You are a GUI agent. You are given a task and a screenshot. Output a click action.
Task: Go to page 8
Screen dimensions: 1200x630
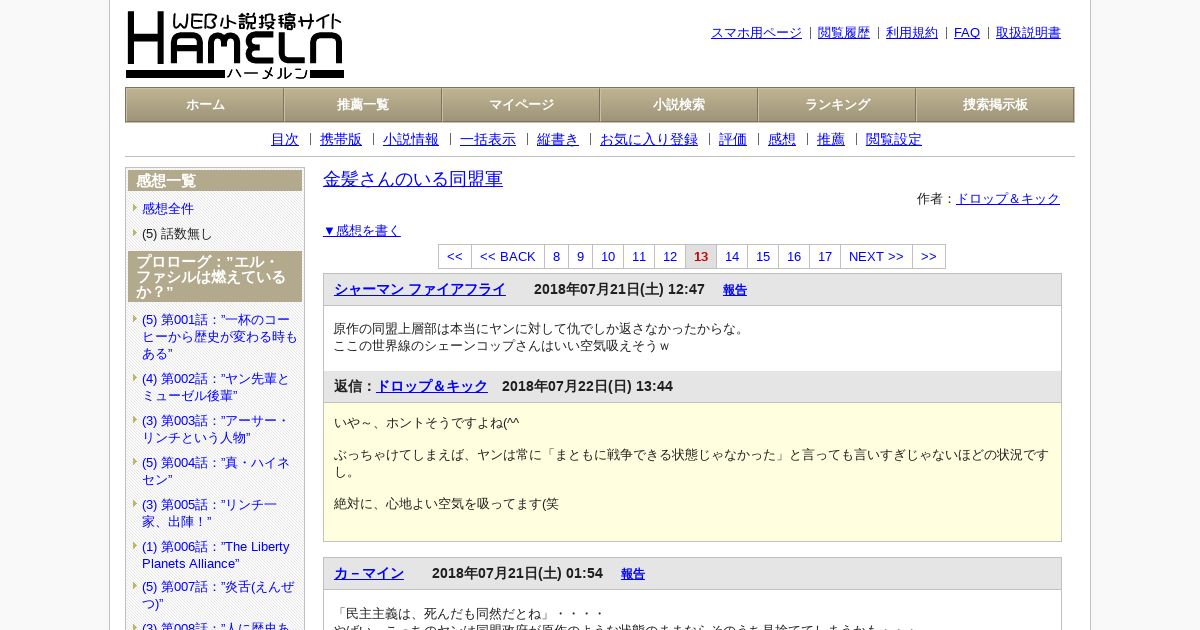pyautogui.click(x=557, y=257)
